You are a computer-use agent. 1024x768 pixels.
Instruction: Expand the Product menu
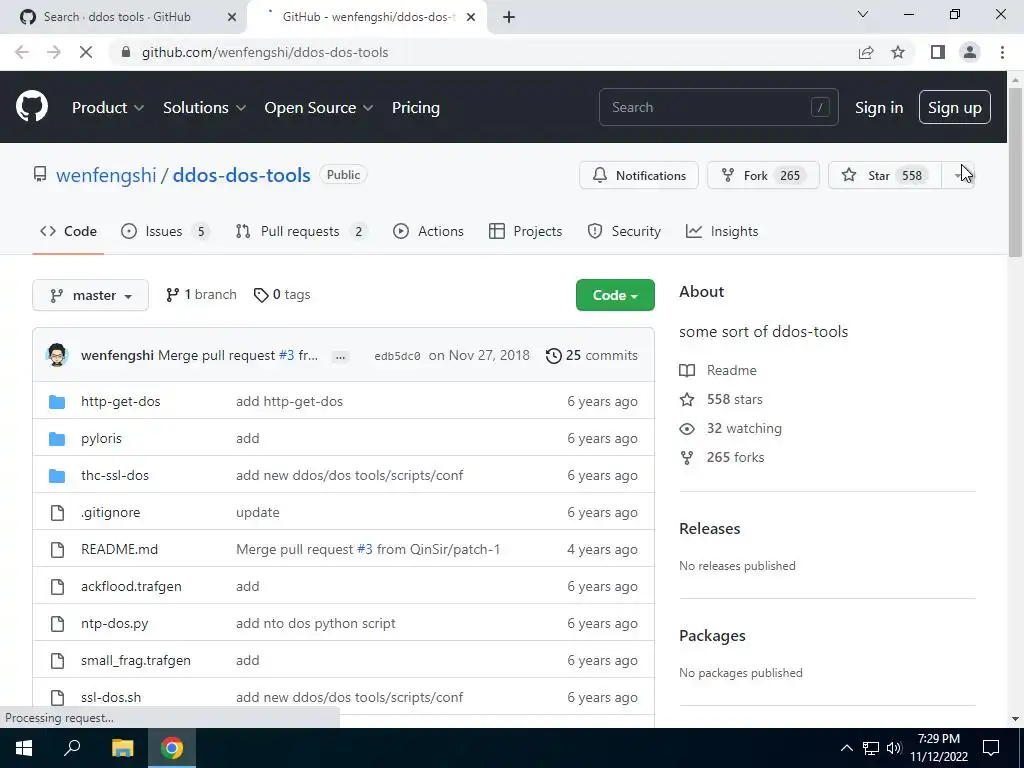click(x=108, y=108)
